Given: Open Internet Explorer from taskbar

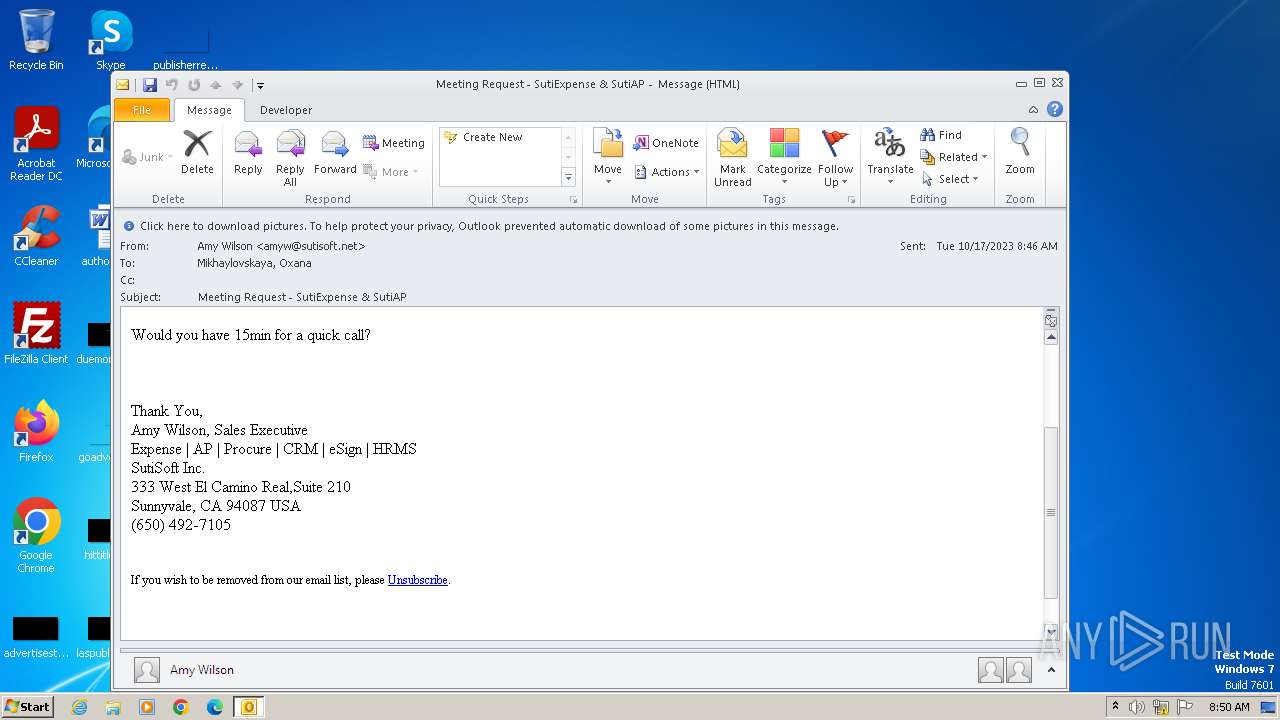Looking at the screenshot, I should pos(80,707).
